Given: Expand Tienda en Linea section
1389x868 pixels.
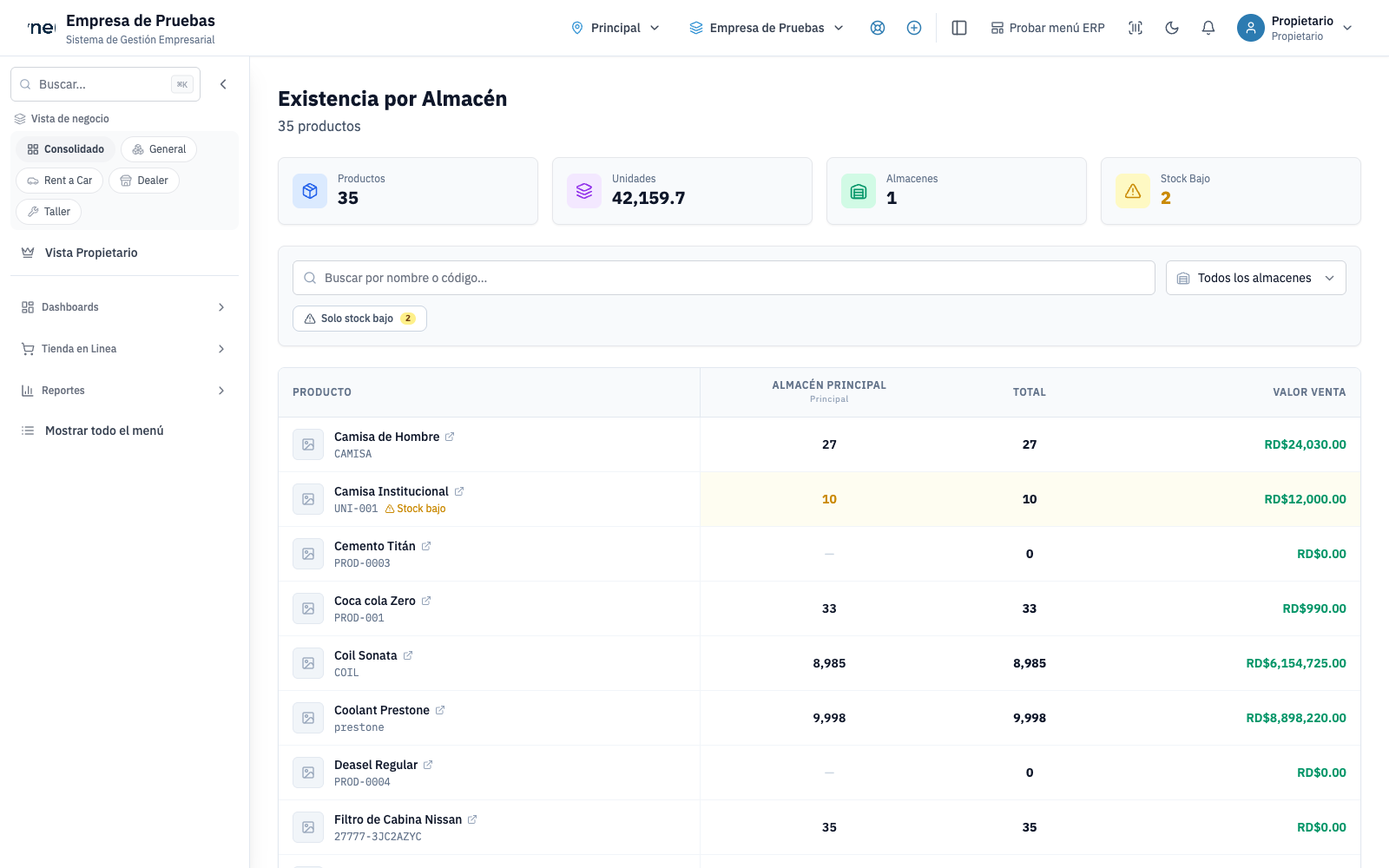Looking at the screenshot, I should [x=123, y=349].
